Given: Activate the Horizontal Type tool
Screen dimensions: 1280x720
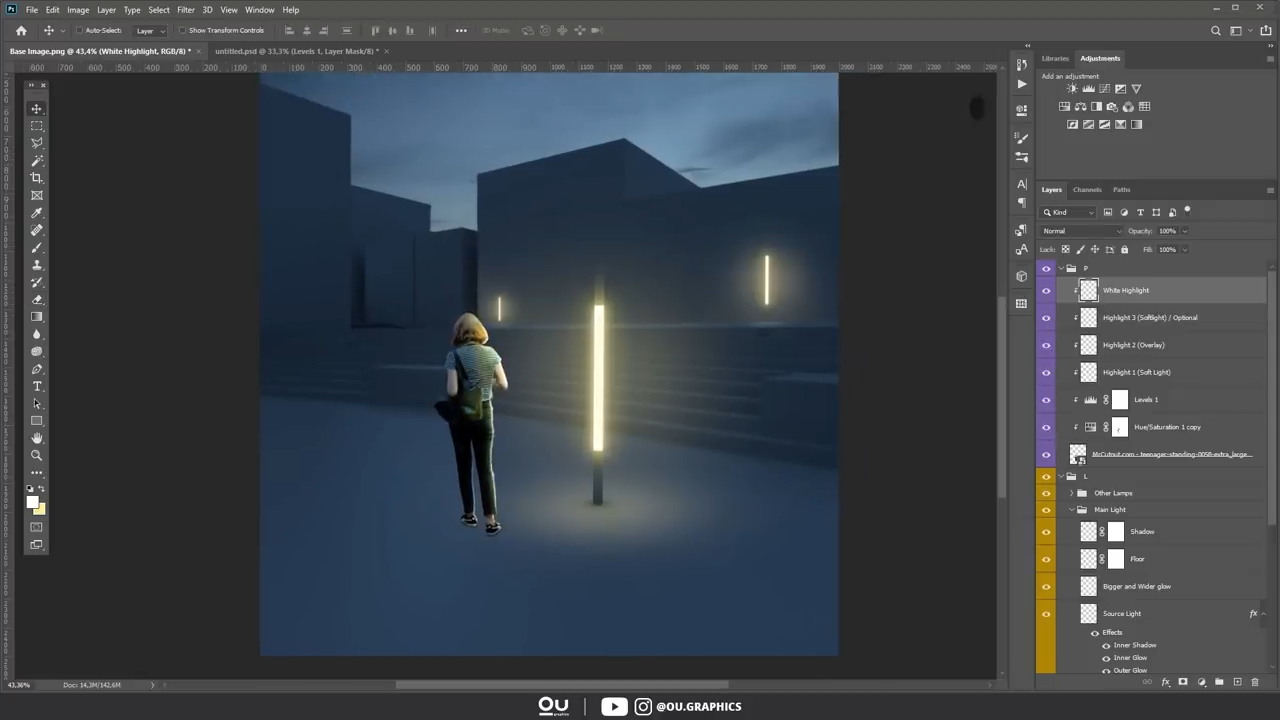Looking at the screenshot, I should click(x=37, y=387).
